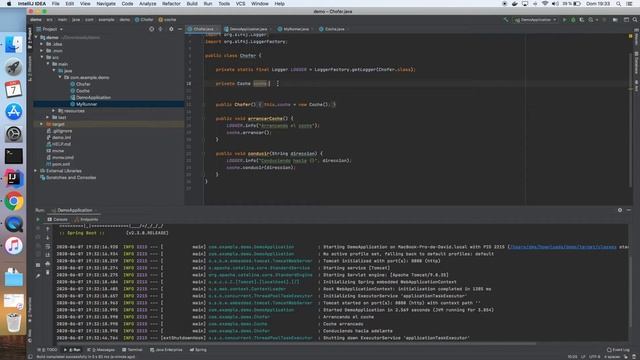Click the Build project hammer icon
The height and width of the screenshot is (360, 640).
(506, 20)
